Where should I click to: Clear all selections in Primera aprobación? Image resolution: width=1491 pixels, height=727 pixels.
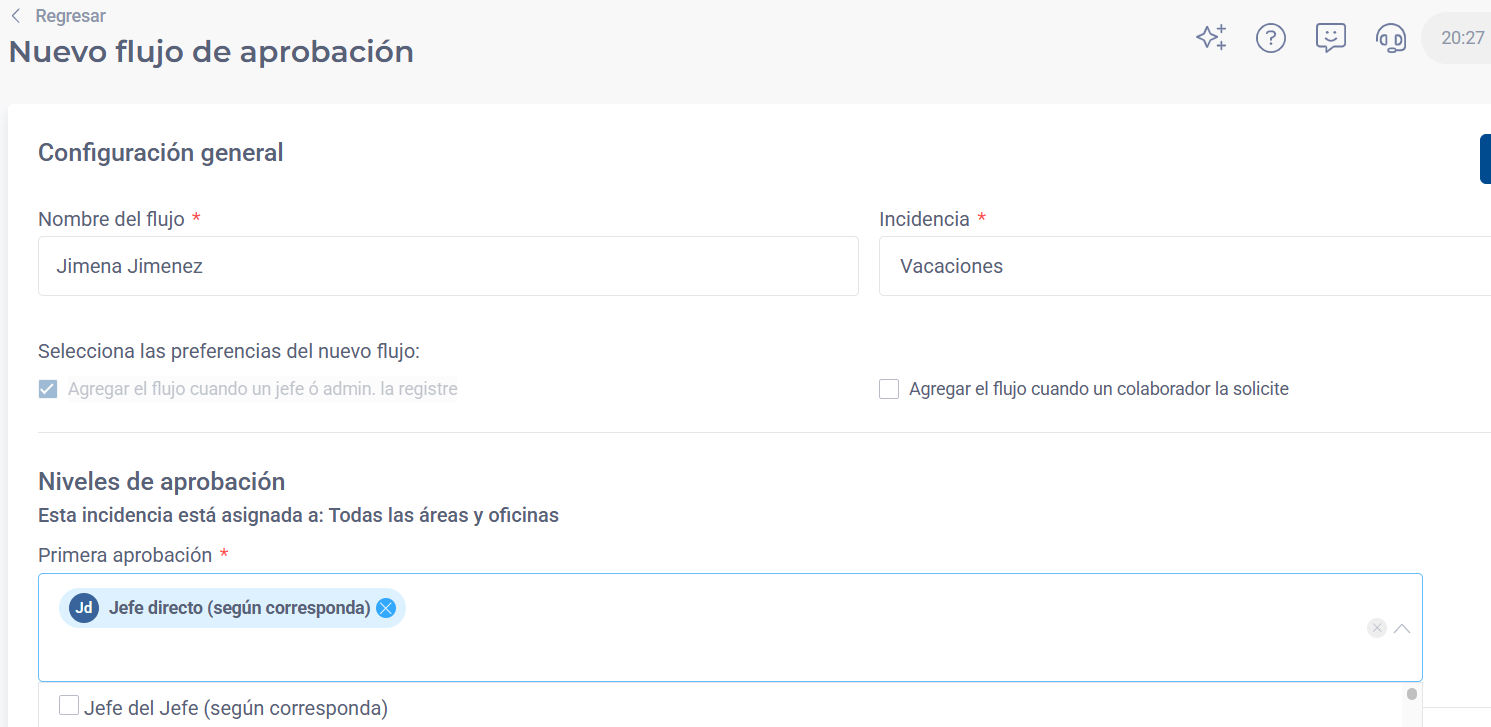pyautogui.click(x=1377, y=628)
